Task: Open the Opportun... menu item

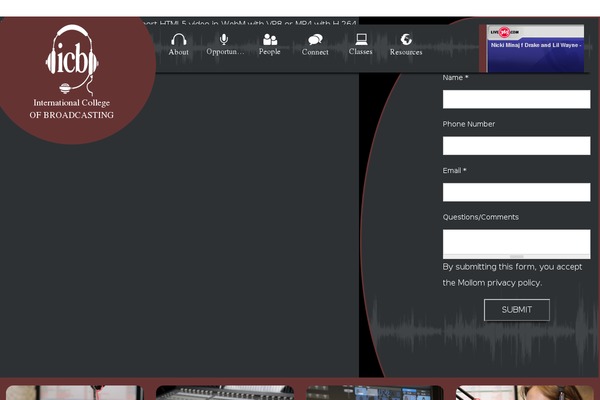Action: 225,52
